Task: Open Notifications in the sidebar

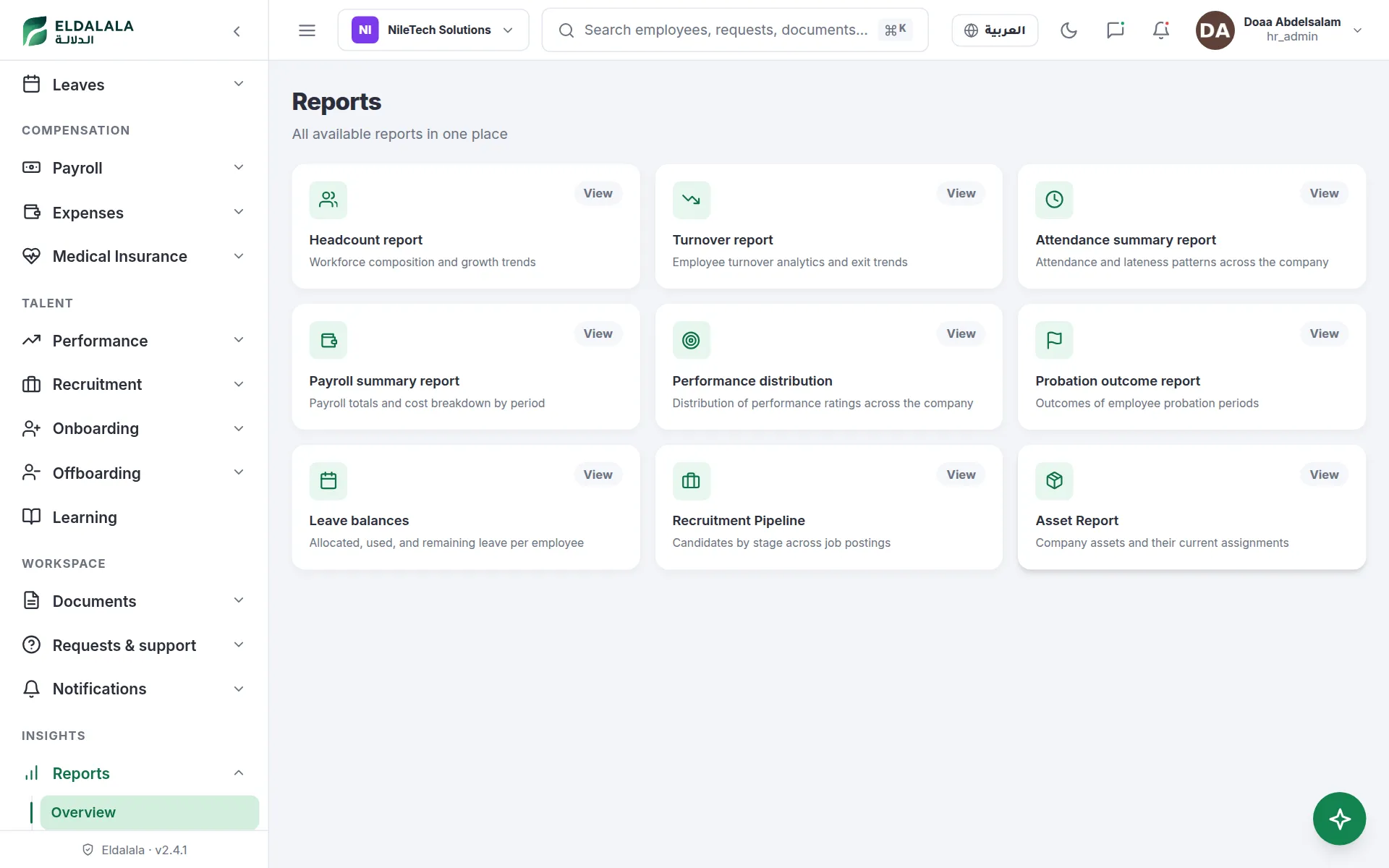Action: (x=134, y=689)
